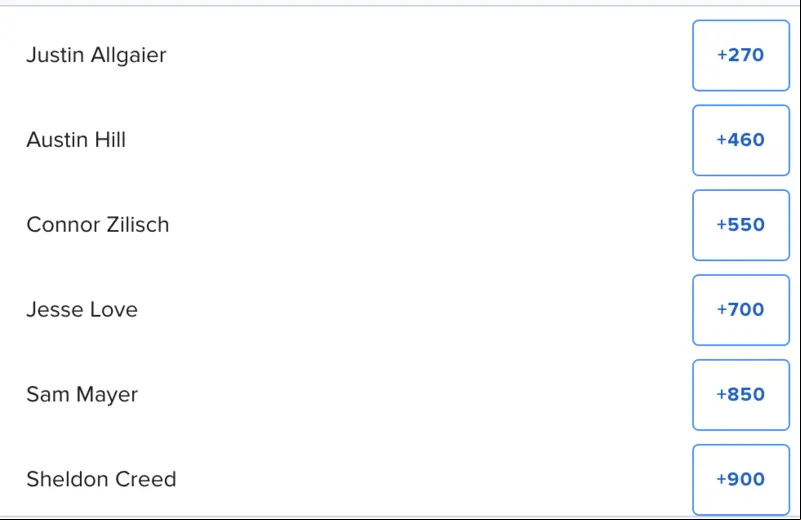Tap the +850 Sam Mayer odds
The image size is (801, 520).
pos(741,394)
